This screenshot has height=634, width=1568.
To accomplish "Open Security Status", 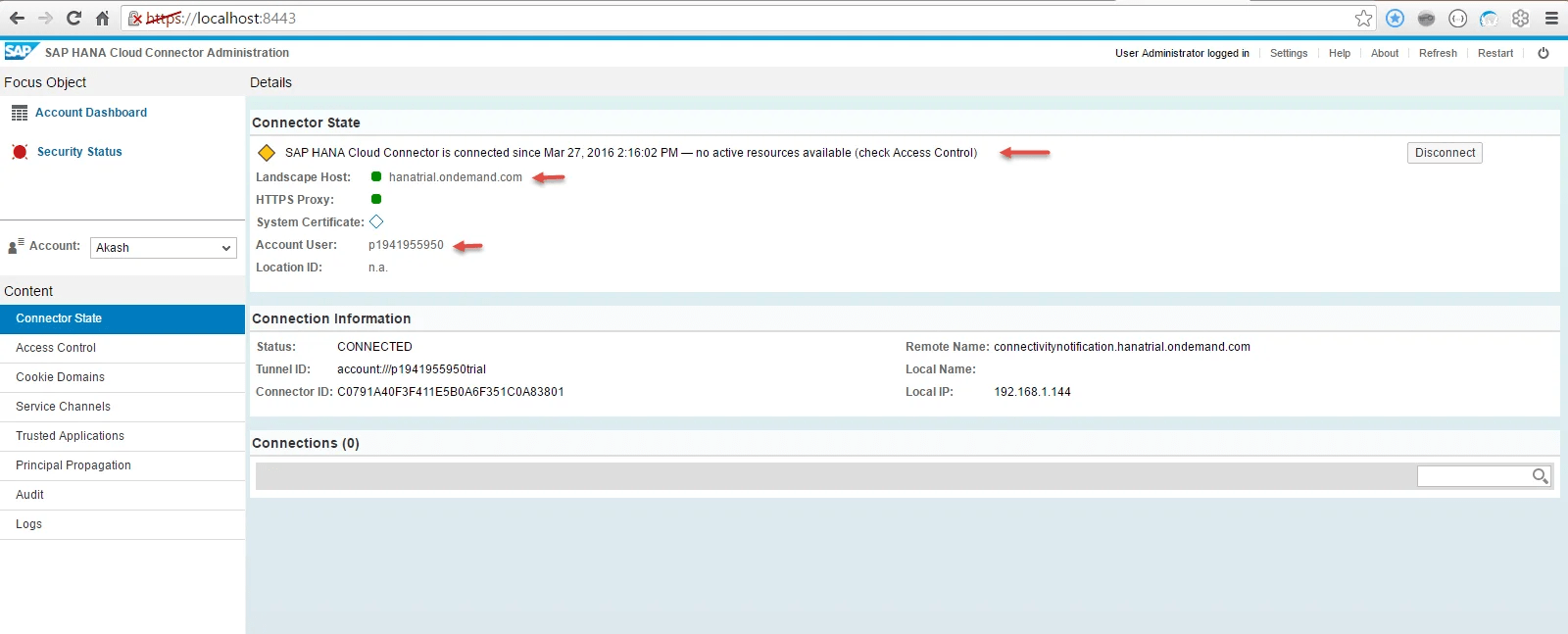I will coord(79,152).
